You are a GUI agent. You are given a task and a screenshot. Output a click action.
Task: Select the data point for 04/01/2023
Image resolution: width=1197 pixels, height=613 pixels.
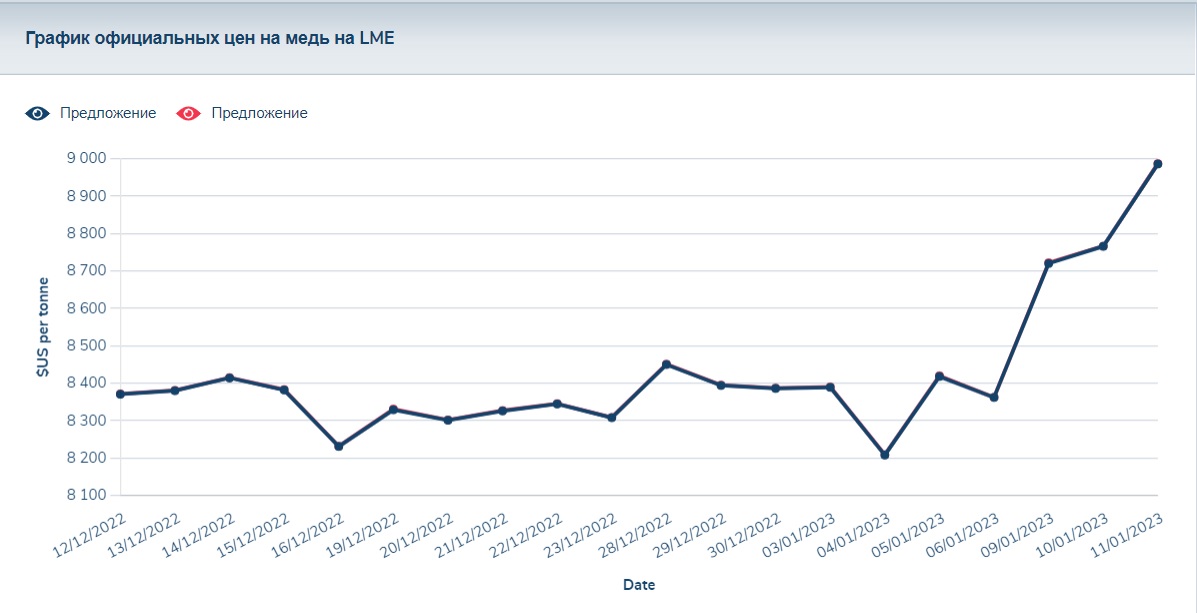click(885, 455)
